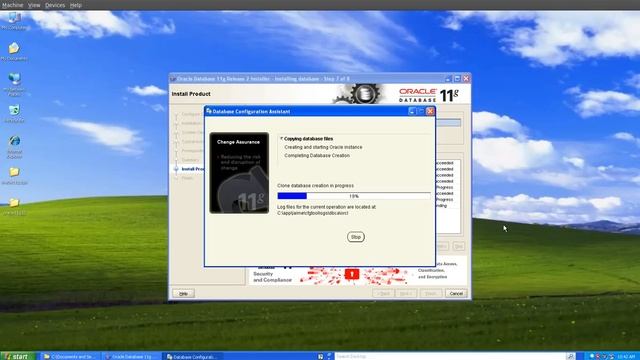
Task: Click the Change Assurance 11g image
Action: (239, 173)
